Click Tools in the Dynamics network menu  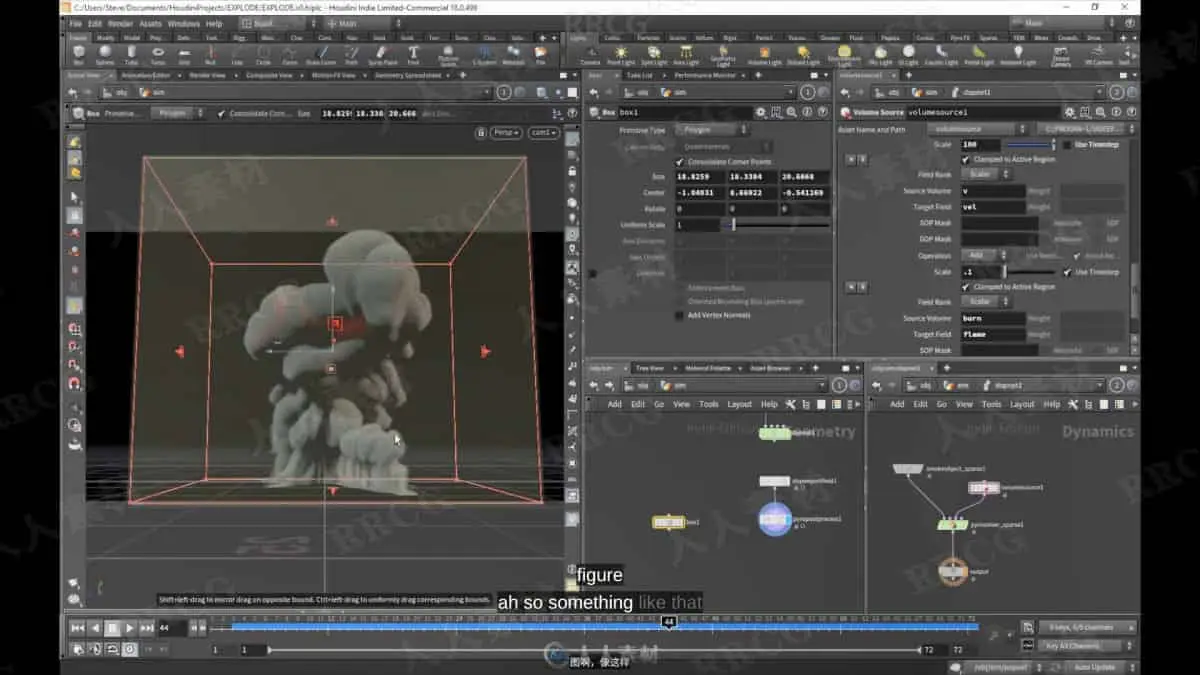tap(991, 404)
